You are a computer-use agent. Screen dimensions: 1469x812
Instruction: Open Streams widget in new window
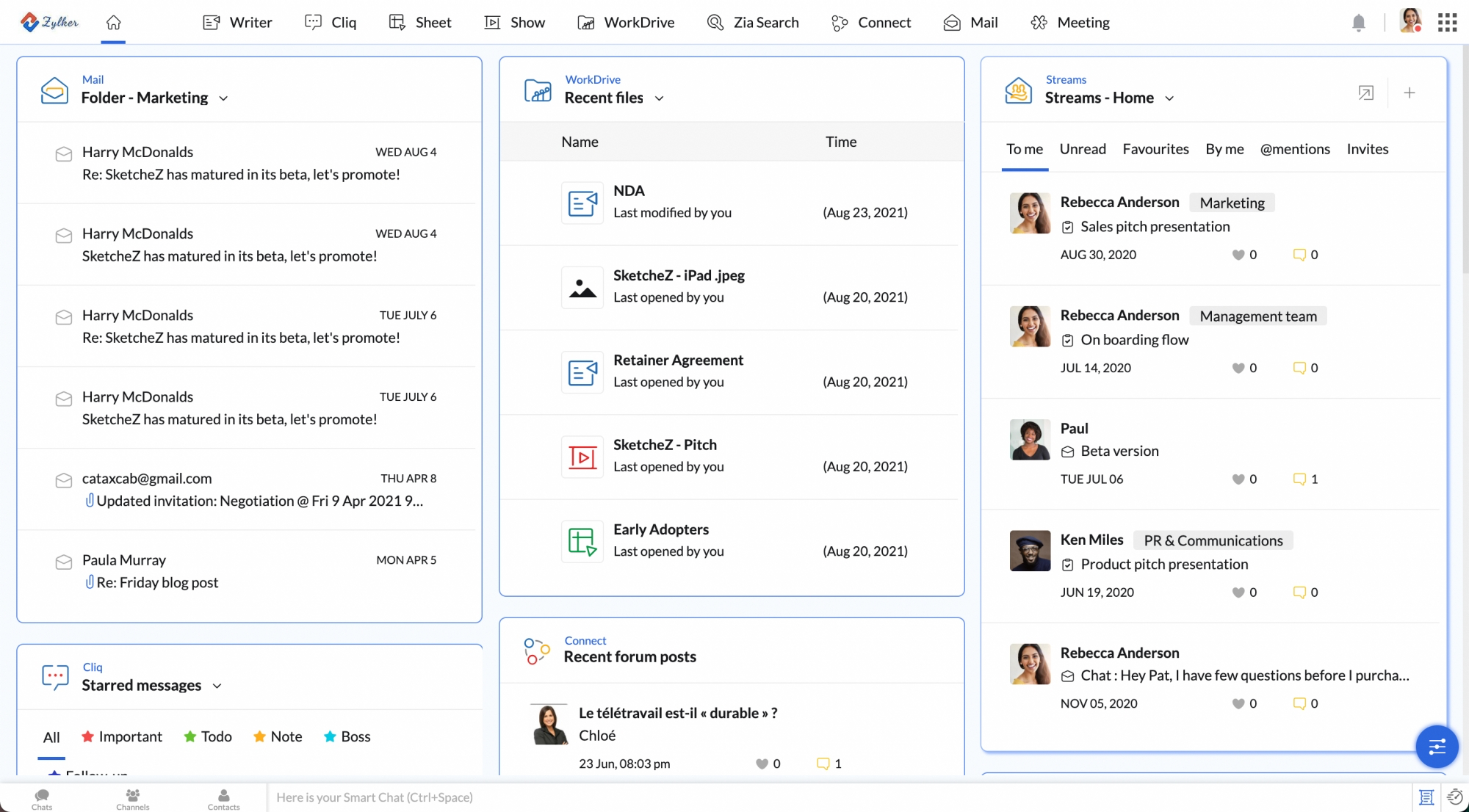tap(1365, 93)
